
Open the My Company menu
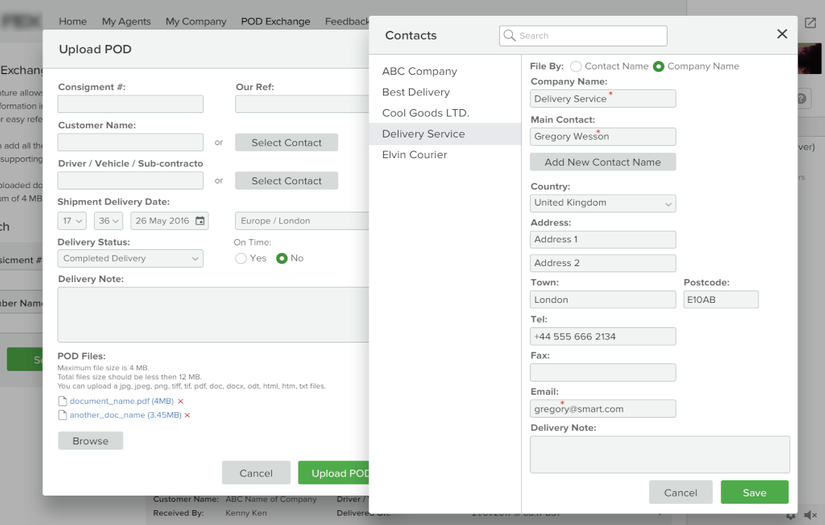[196, 22]
